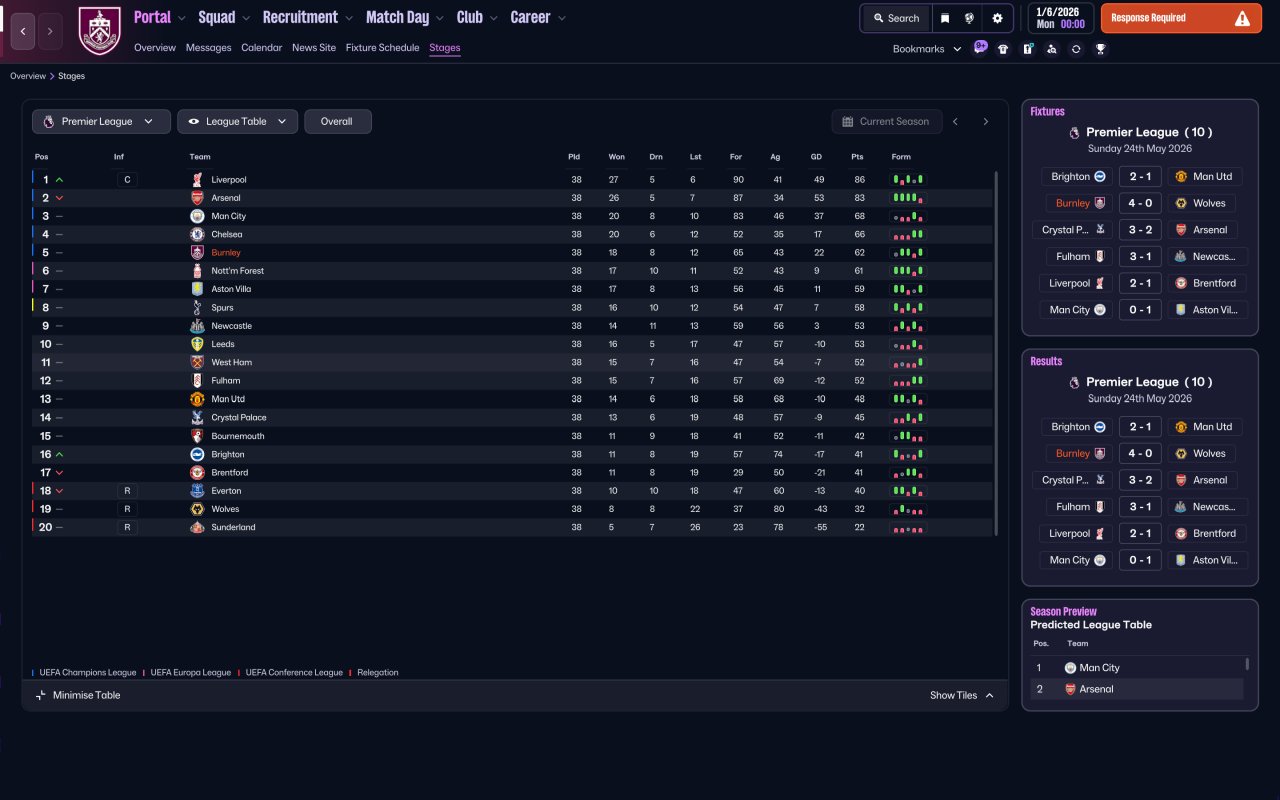
Task: Select the Stages tab
Action: (445, 48)
